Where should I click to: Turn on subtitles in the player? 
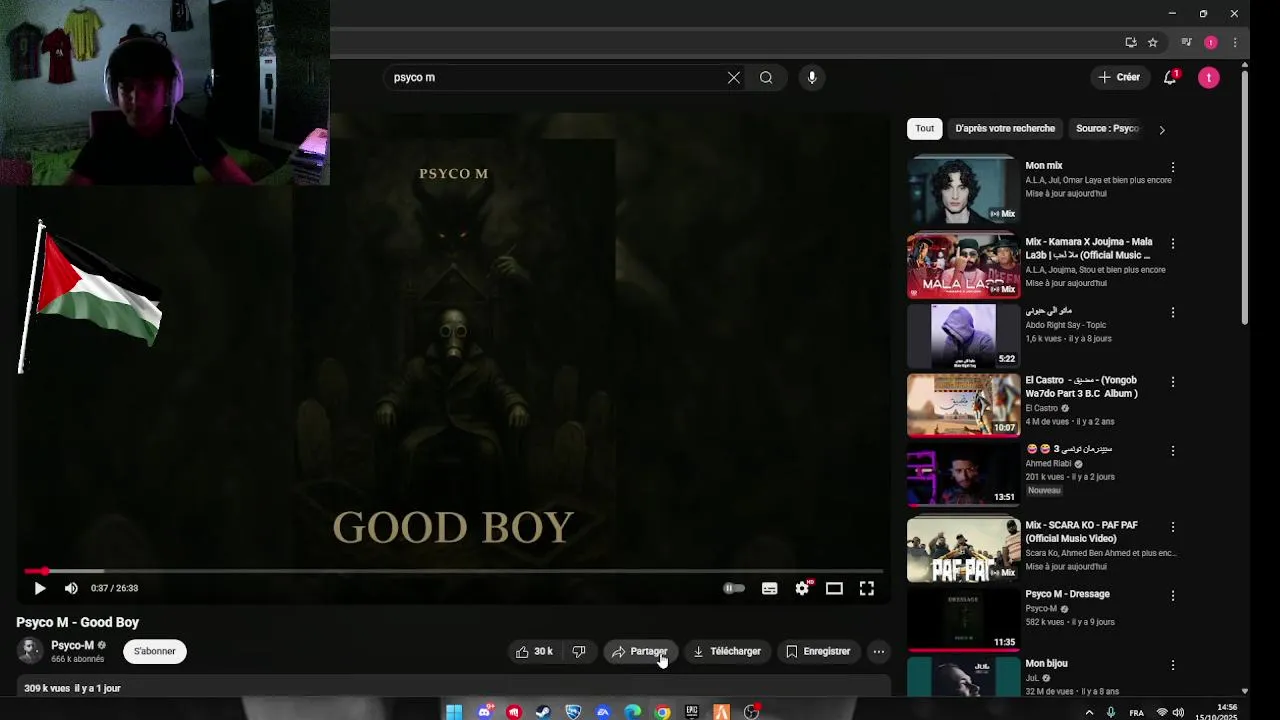(x=769, y=588)
